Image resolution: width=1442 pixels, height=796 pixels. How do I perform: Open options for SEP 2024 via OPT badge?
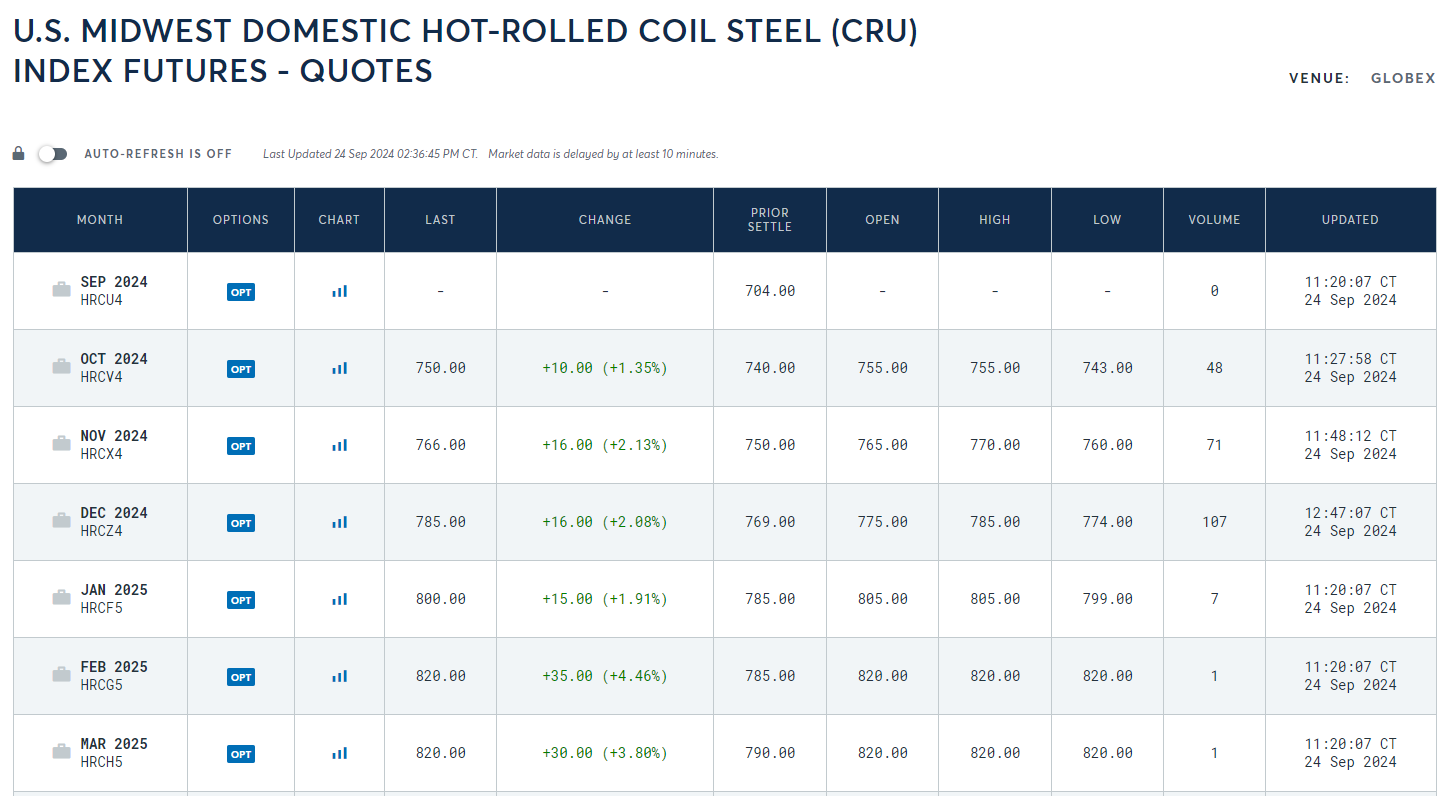pos(241,292)
